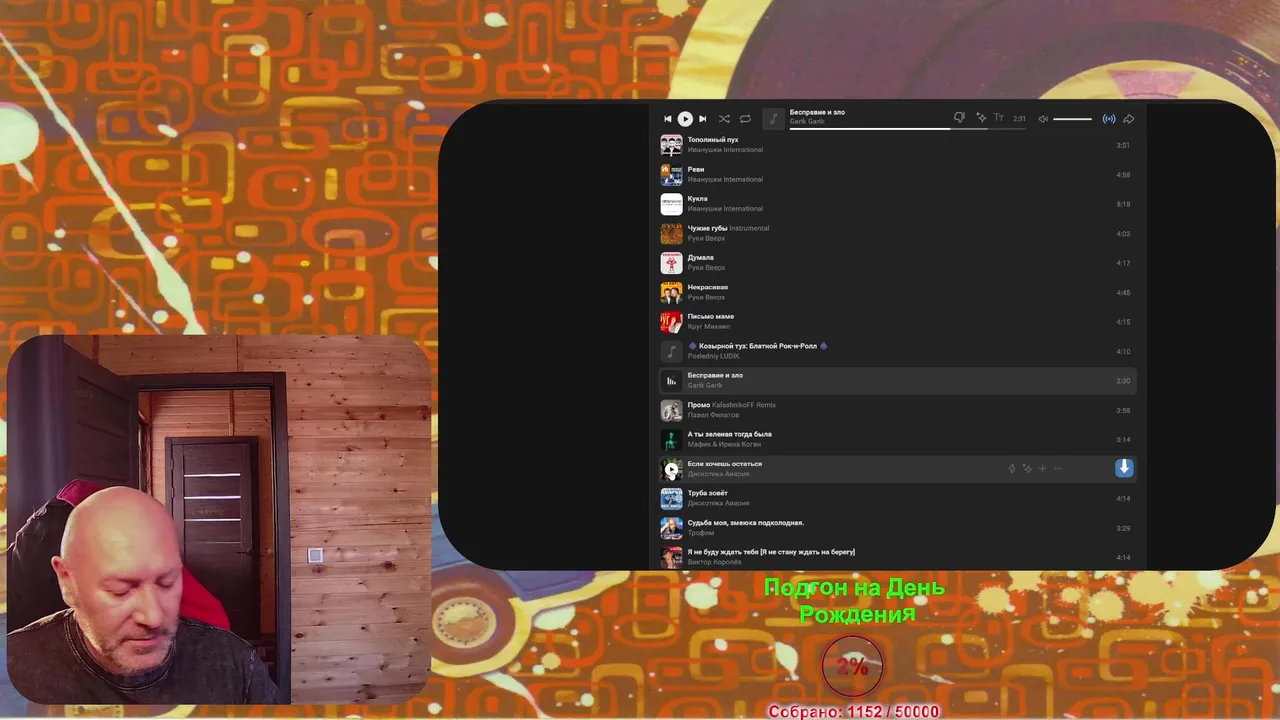Viewport: 1280px width, 720px height.
Task: Click lightning icon on Если хочешь остаться row
Action: click(x=1011, y=468)
